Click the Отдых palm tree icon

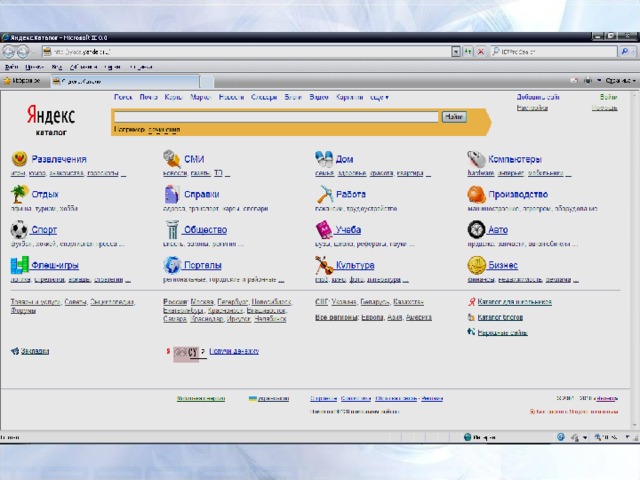click(19, 194)
